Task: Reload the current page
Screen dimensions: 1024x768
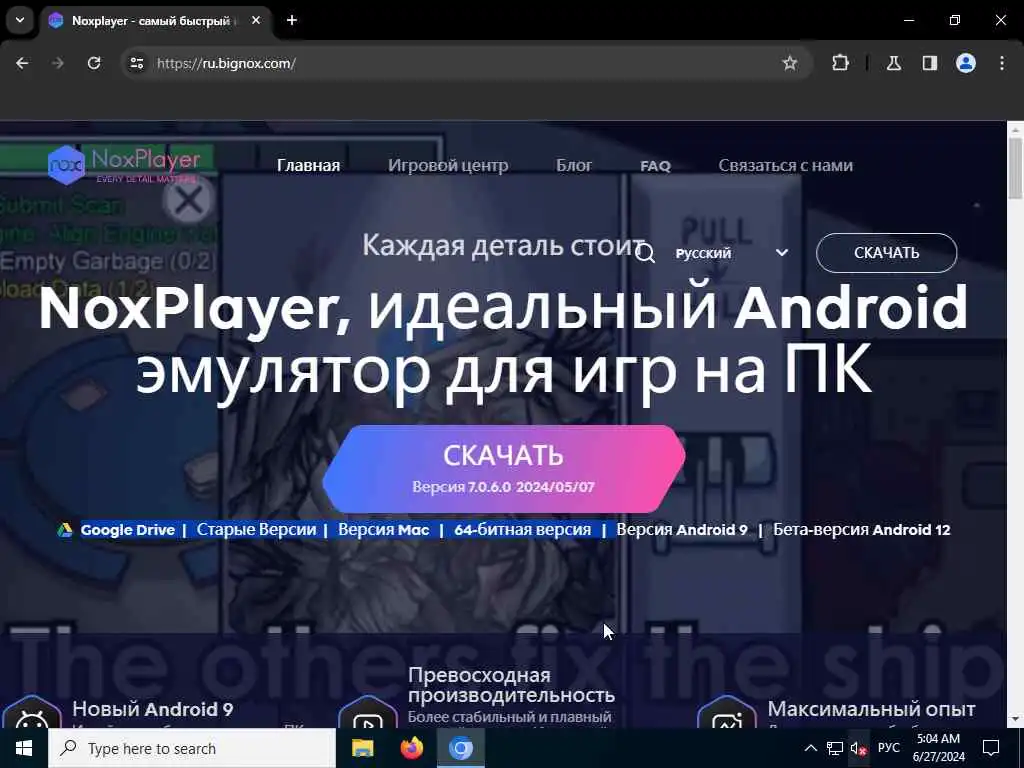Action: (x=94, y=63)
